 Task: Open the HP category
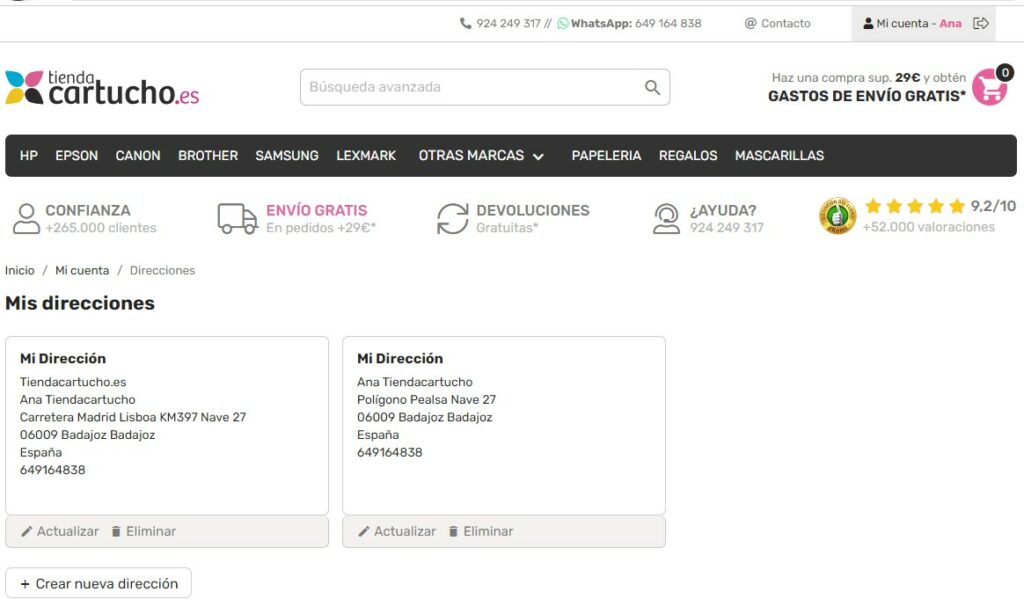29,155
